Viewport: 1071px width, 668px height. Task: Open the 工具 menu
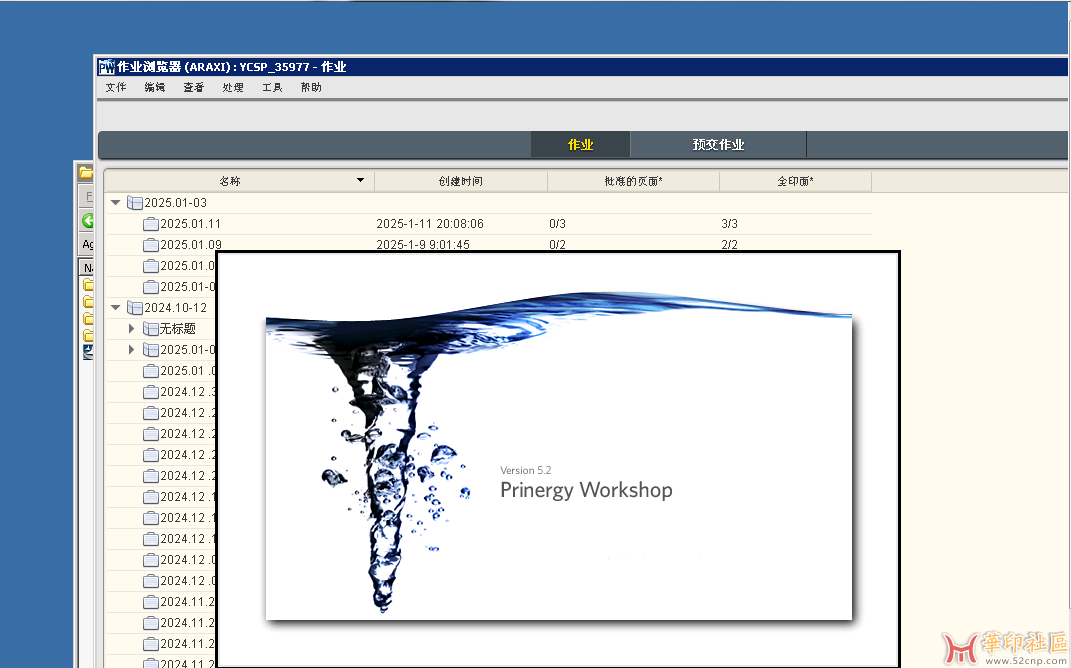[273, 87]
